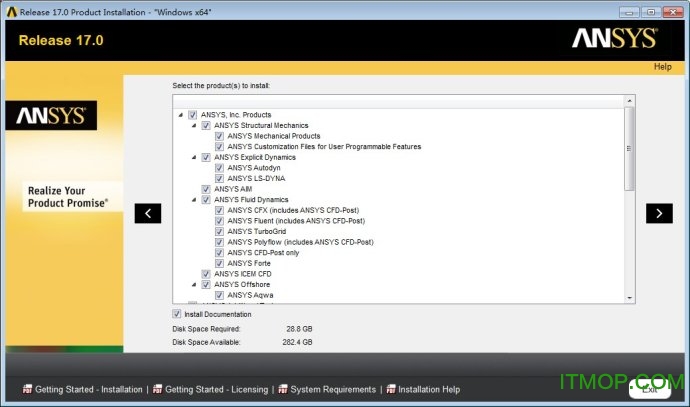The image size is (690, 407).
Task: Uncheck ANSYS LS-DYNA checkbox
Action: [219, 178]
